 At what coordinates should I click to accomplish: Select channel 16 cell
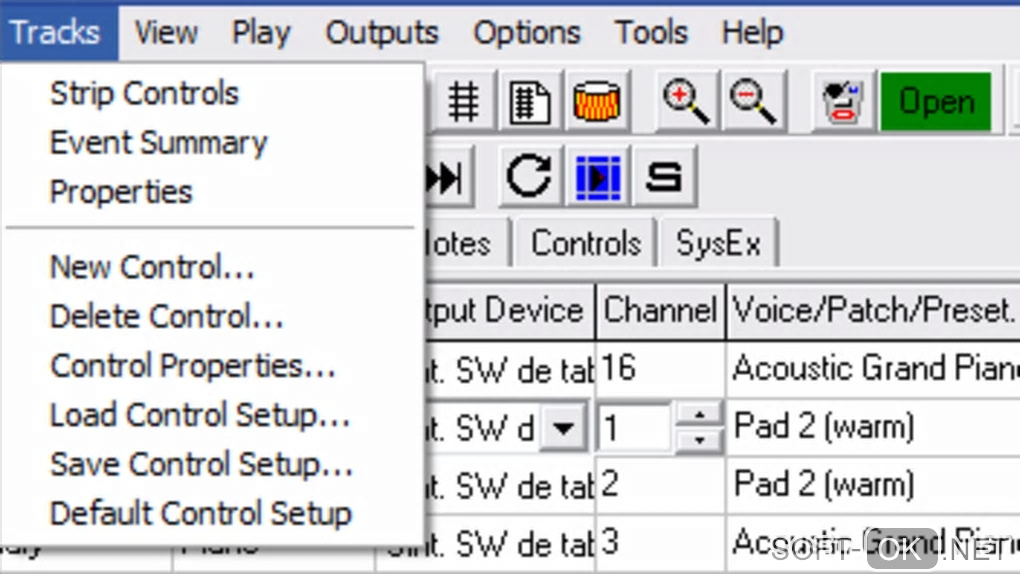pyautogui.click(x=660, y=369)
